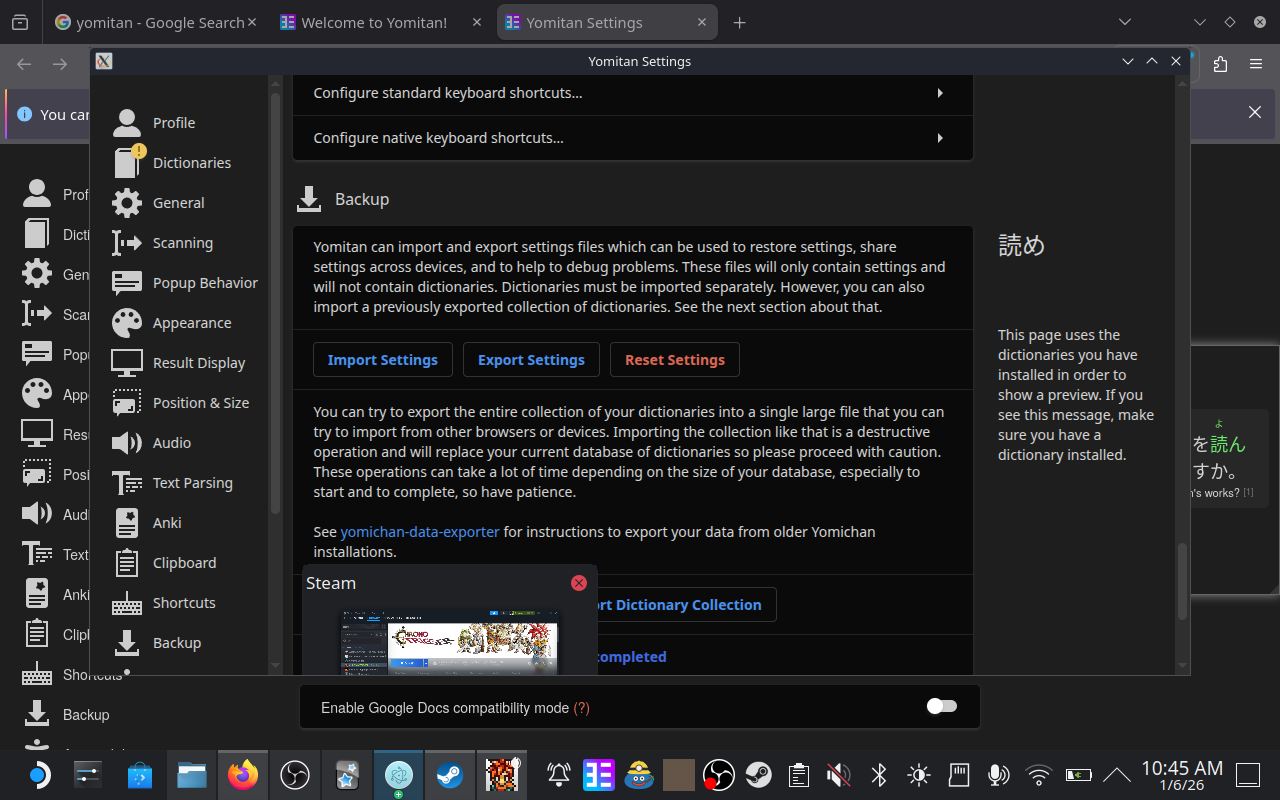Click the Text Parsing sidebar icon
This screenshot has width=1280, height=800.
(x=127, y=483)
